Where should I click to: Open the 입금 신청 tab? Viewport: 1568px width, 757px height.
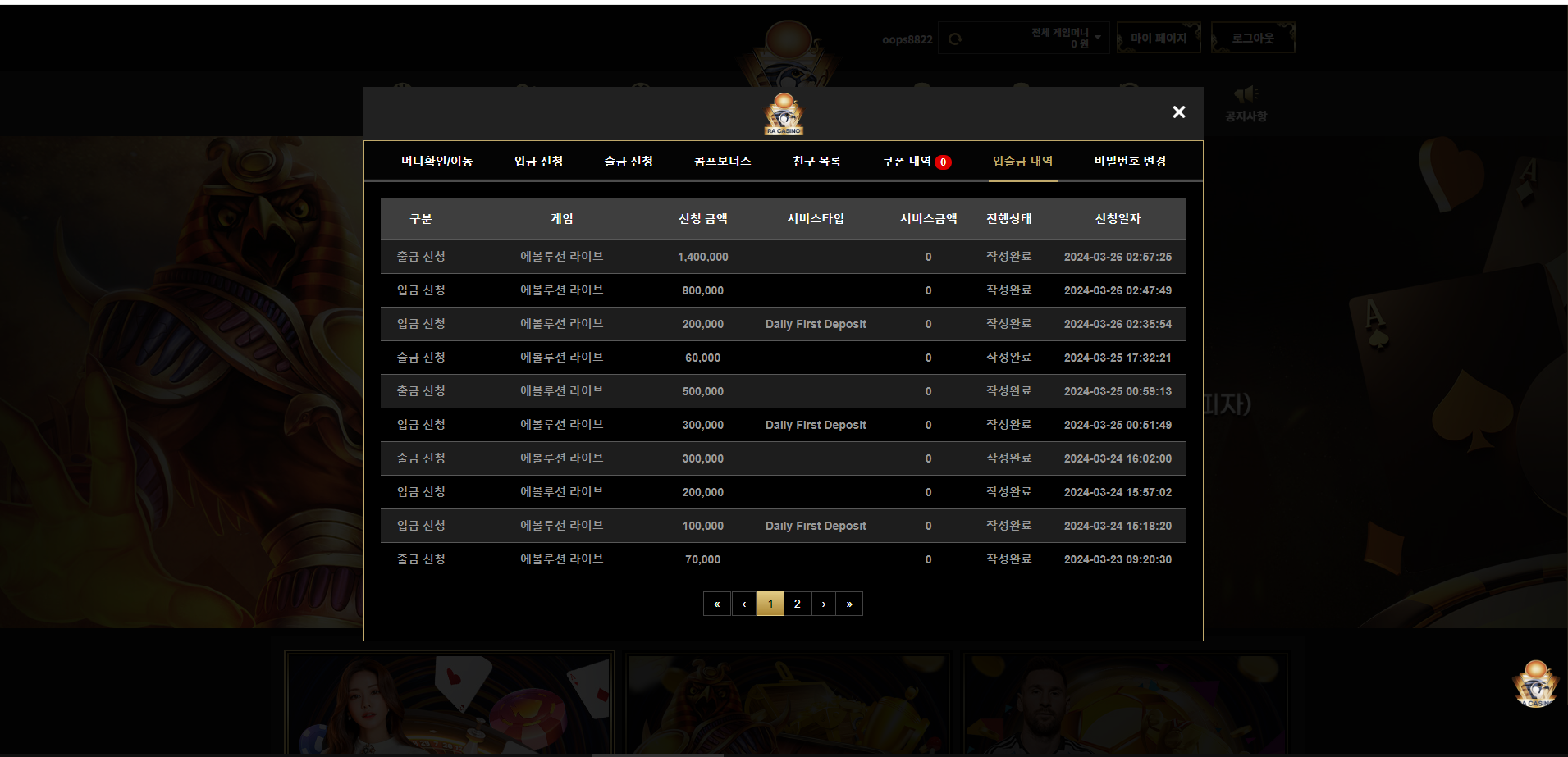coord(539,162)
